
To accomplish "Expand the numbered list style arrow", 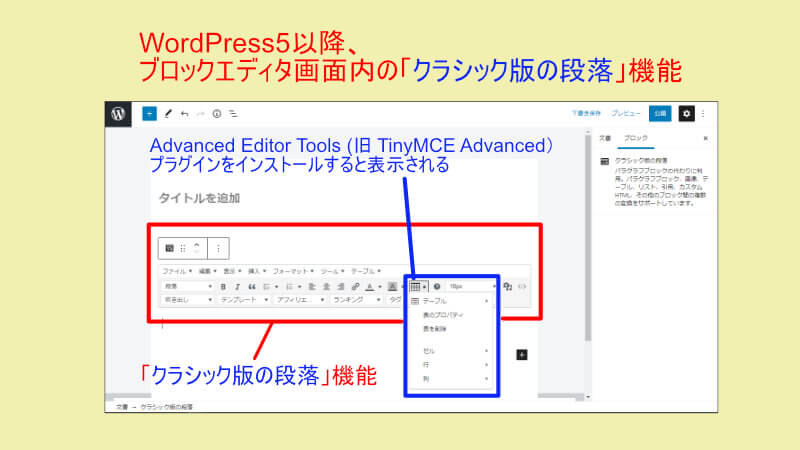I will point(299,287).
